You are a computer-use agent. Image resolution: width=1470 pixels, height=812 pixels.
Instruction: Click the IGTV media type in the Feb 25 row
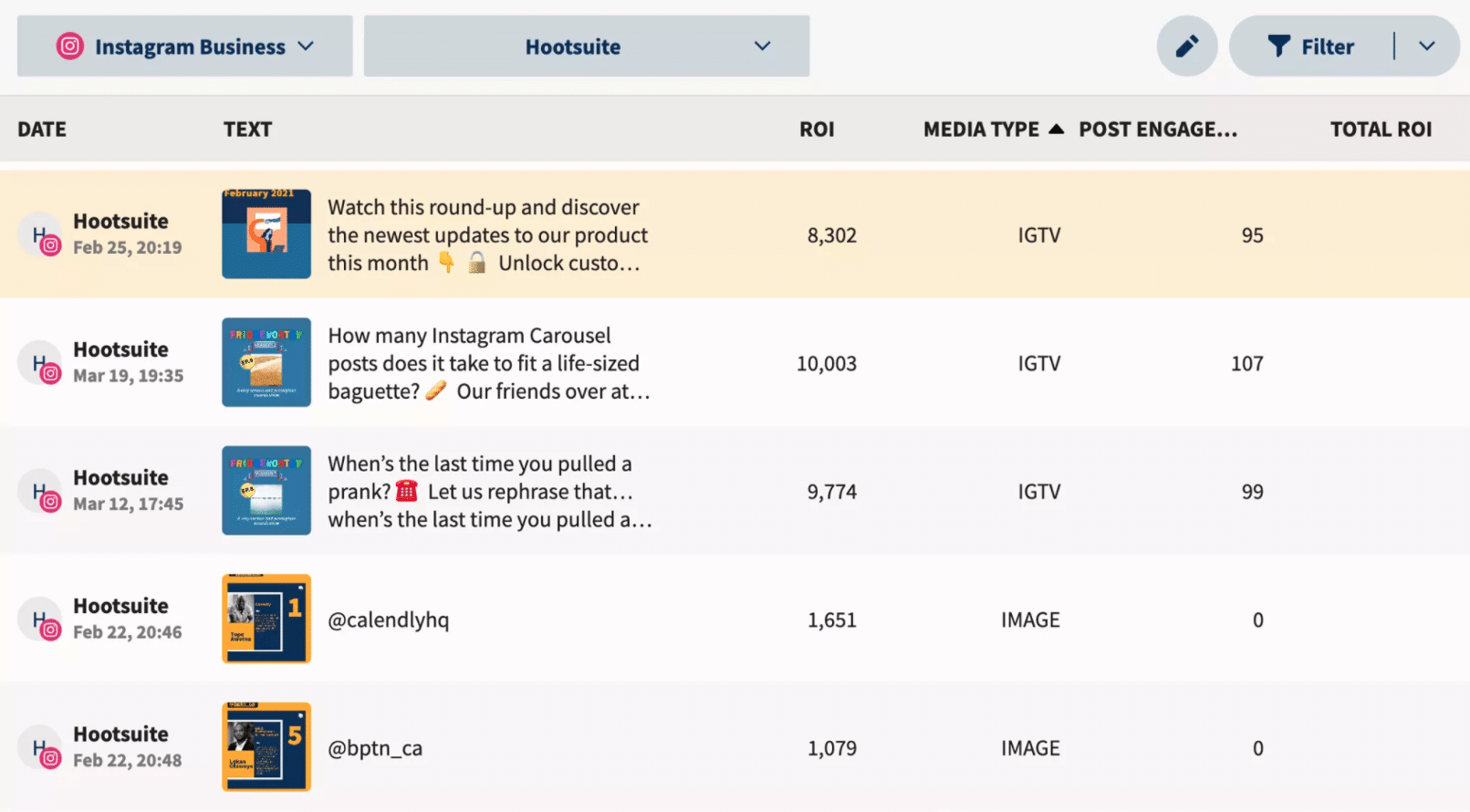pos(1039,235)
